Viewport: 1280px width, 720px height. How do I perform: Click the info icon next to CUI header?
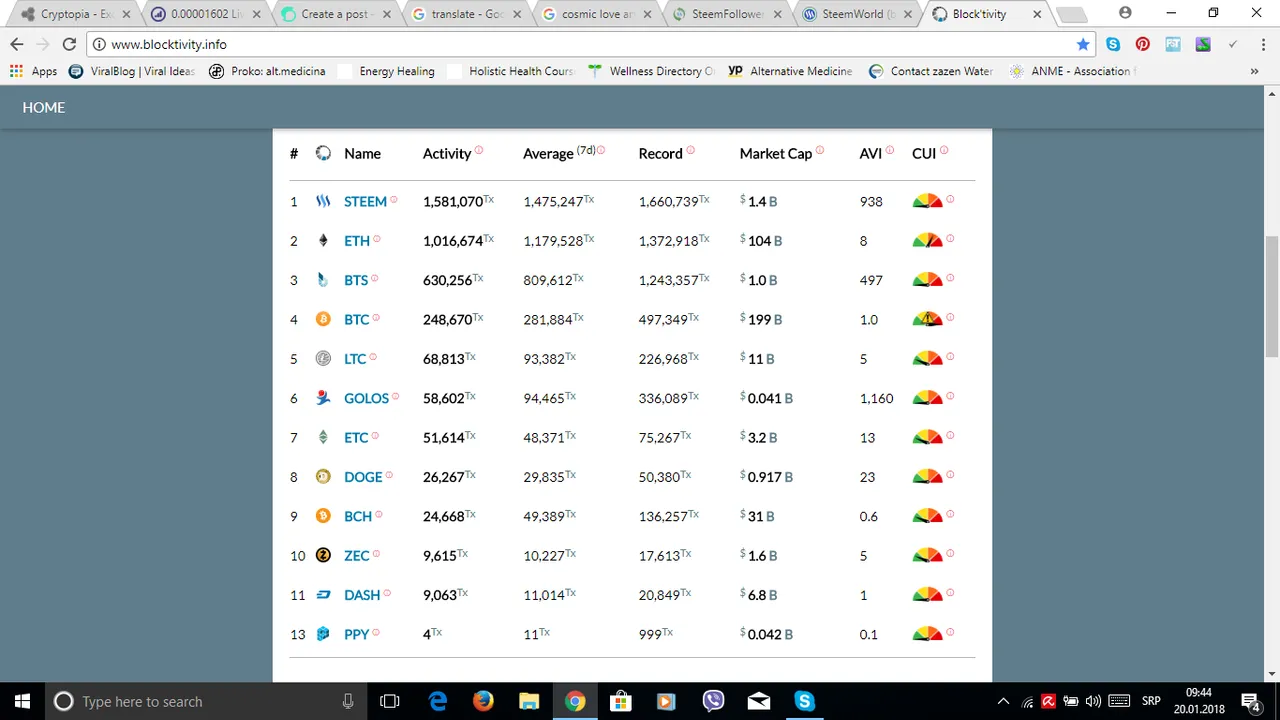944,150
